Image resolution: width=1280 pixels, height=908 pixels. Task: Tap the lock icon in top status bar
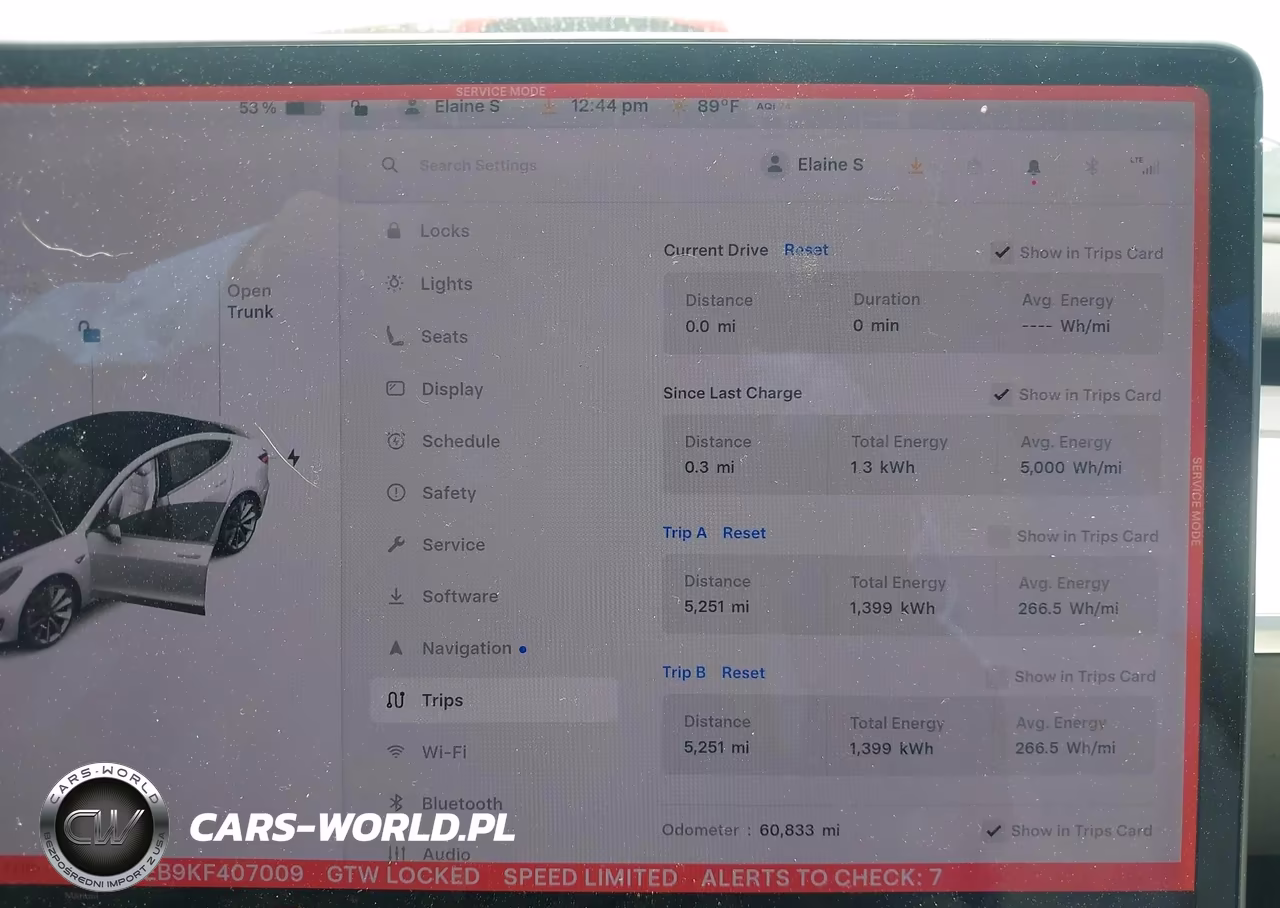[x=358, y=108]
